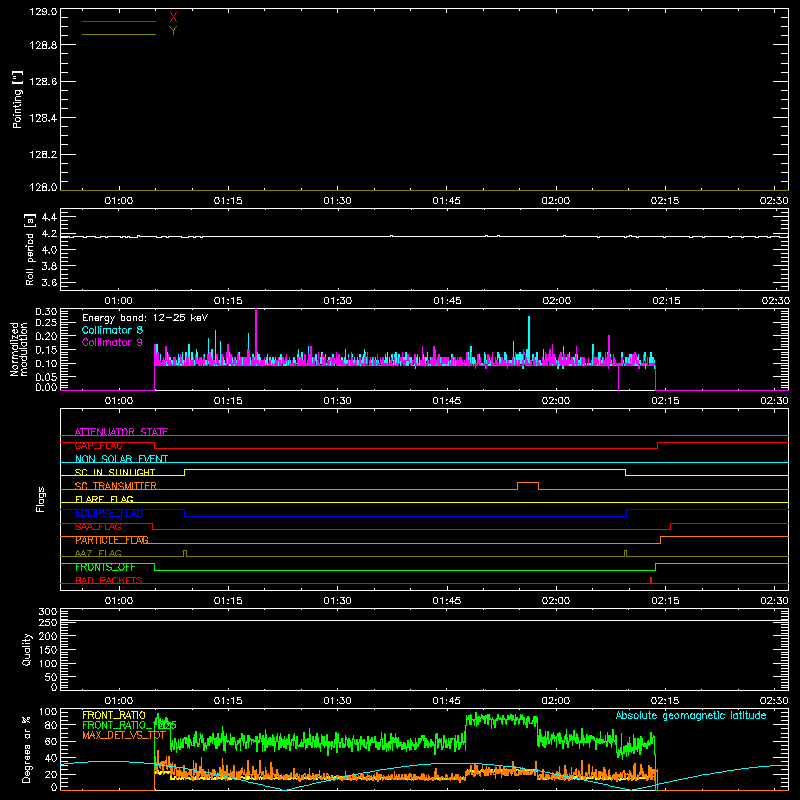Click the SAA_FLAG label
Screen dimensions: 800x800
(98, 527)
